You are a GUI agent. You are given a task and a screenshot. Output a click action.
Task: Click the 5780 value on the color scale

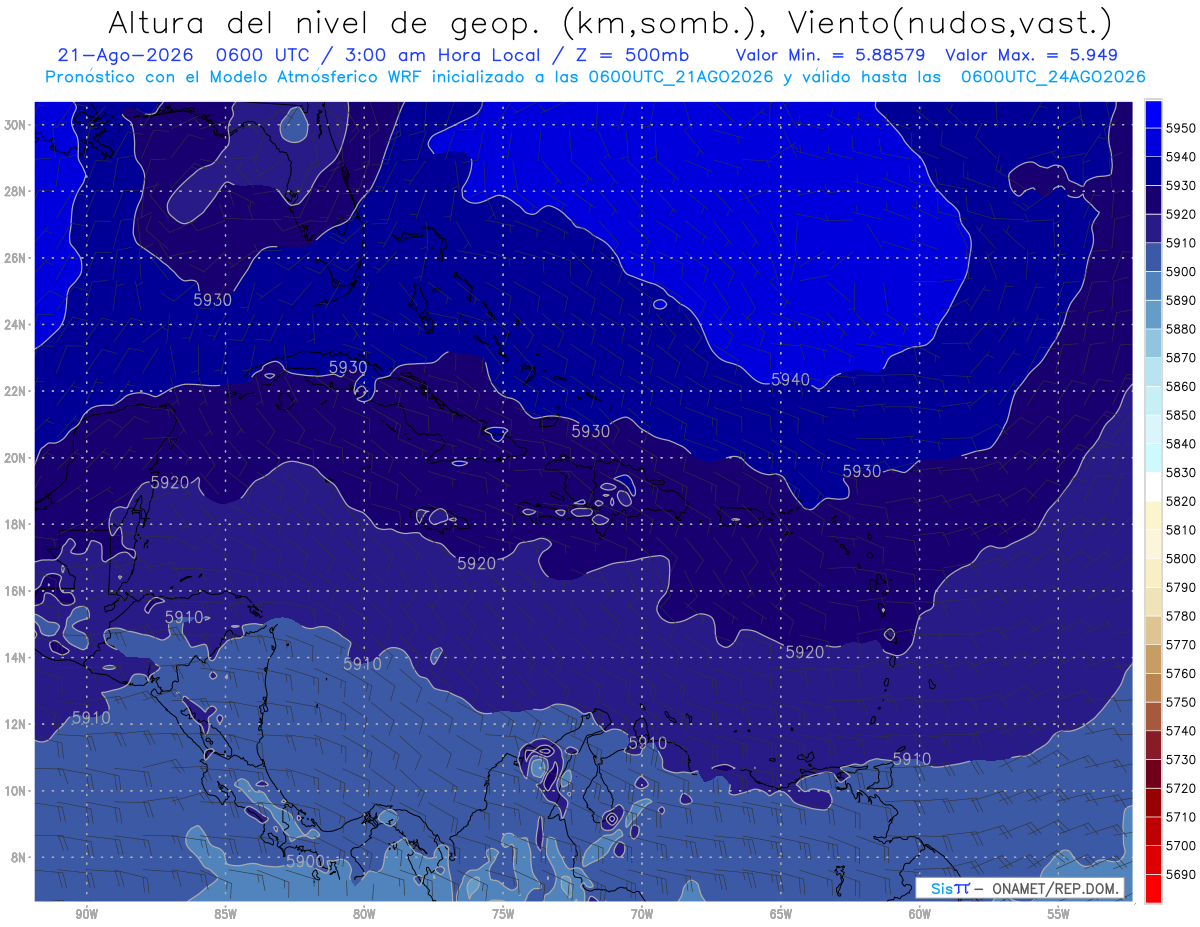click(x=1181, y=616)
